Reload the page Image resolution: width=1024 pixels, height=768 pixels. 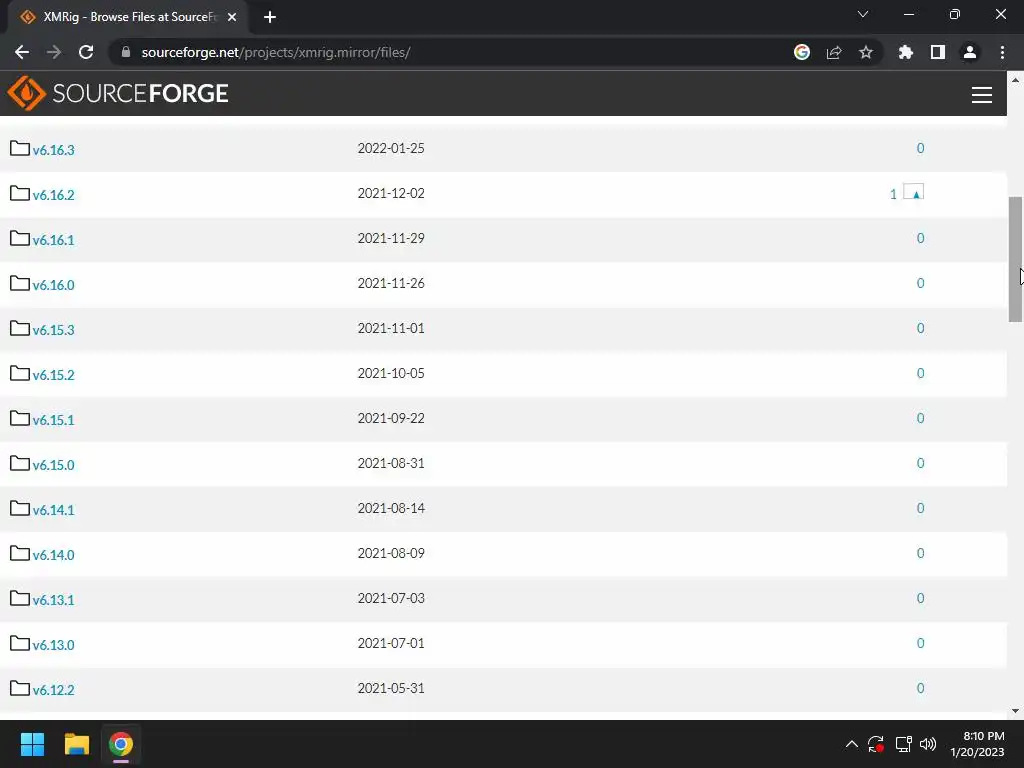pos(86,52)
